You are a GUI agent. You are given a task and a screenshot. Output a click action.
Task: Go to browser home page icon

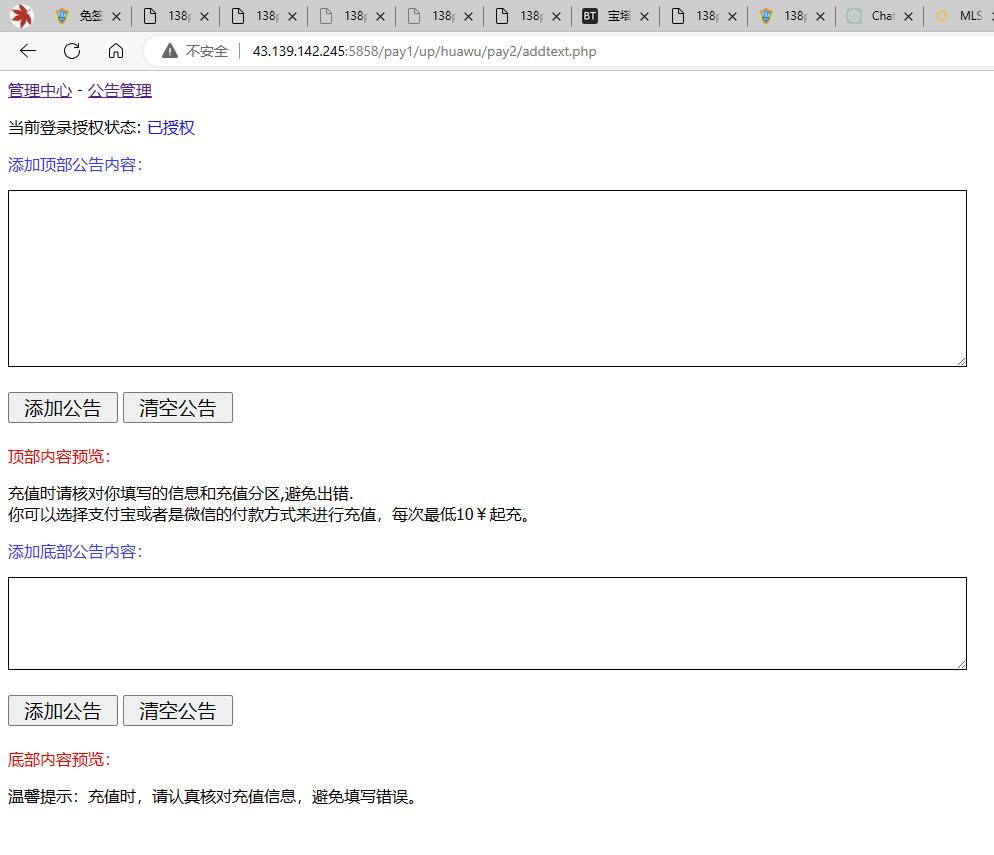116,51
